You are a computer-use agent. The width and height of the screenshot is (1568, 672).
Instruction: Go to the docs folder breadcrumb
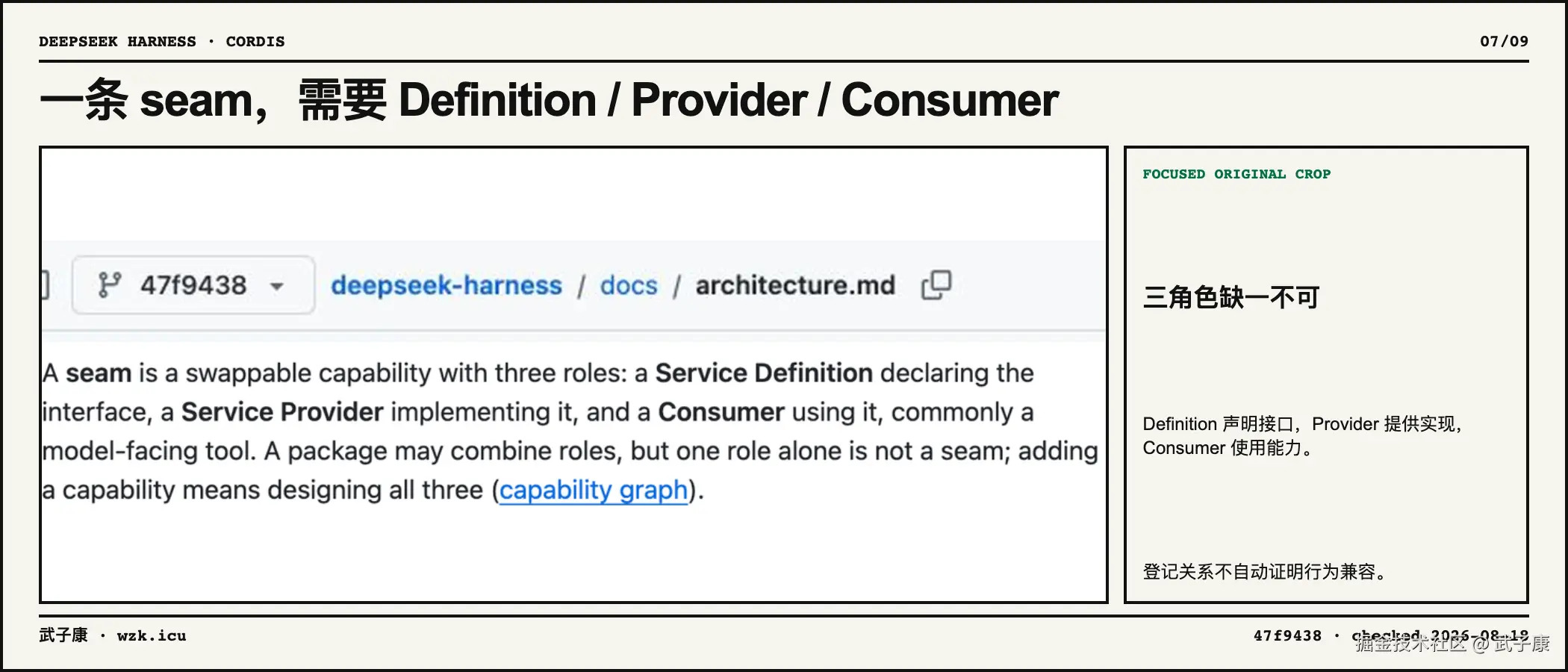click(x=629, y=285)
